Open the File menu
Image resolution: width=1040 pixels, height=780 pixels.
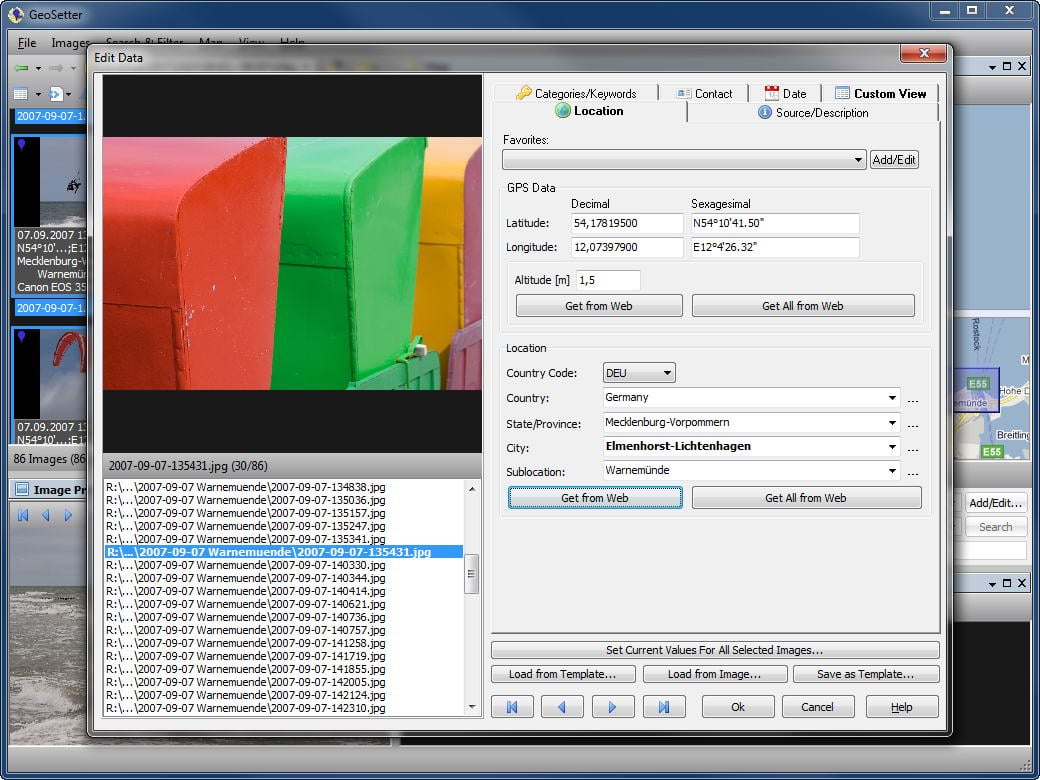pos(27,43)
